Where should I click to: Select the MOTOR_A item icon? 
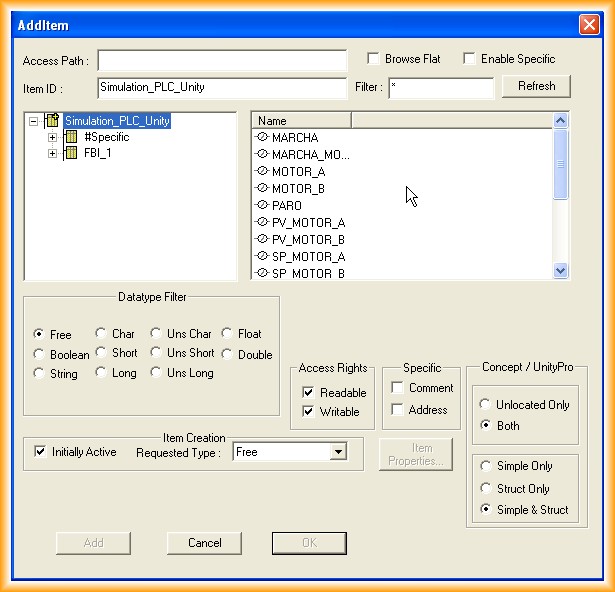[x=263, y=171]
